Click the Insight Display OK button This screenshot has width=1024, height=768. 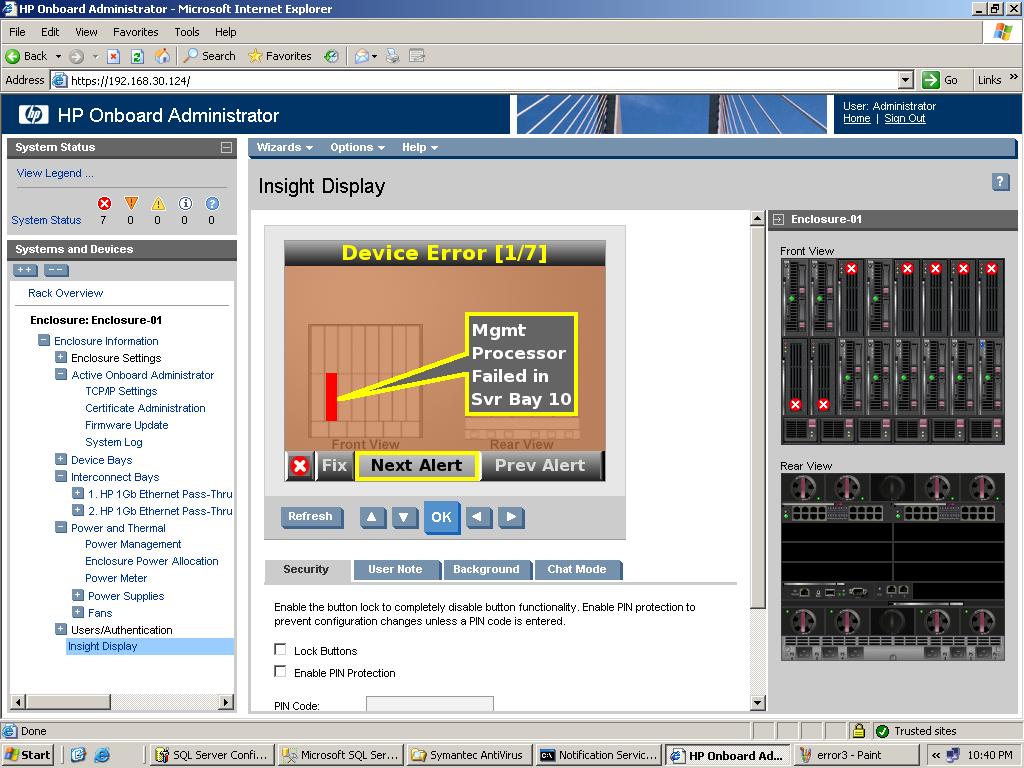441,517
